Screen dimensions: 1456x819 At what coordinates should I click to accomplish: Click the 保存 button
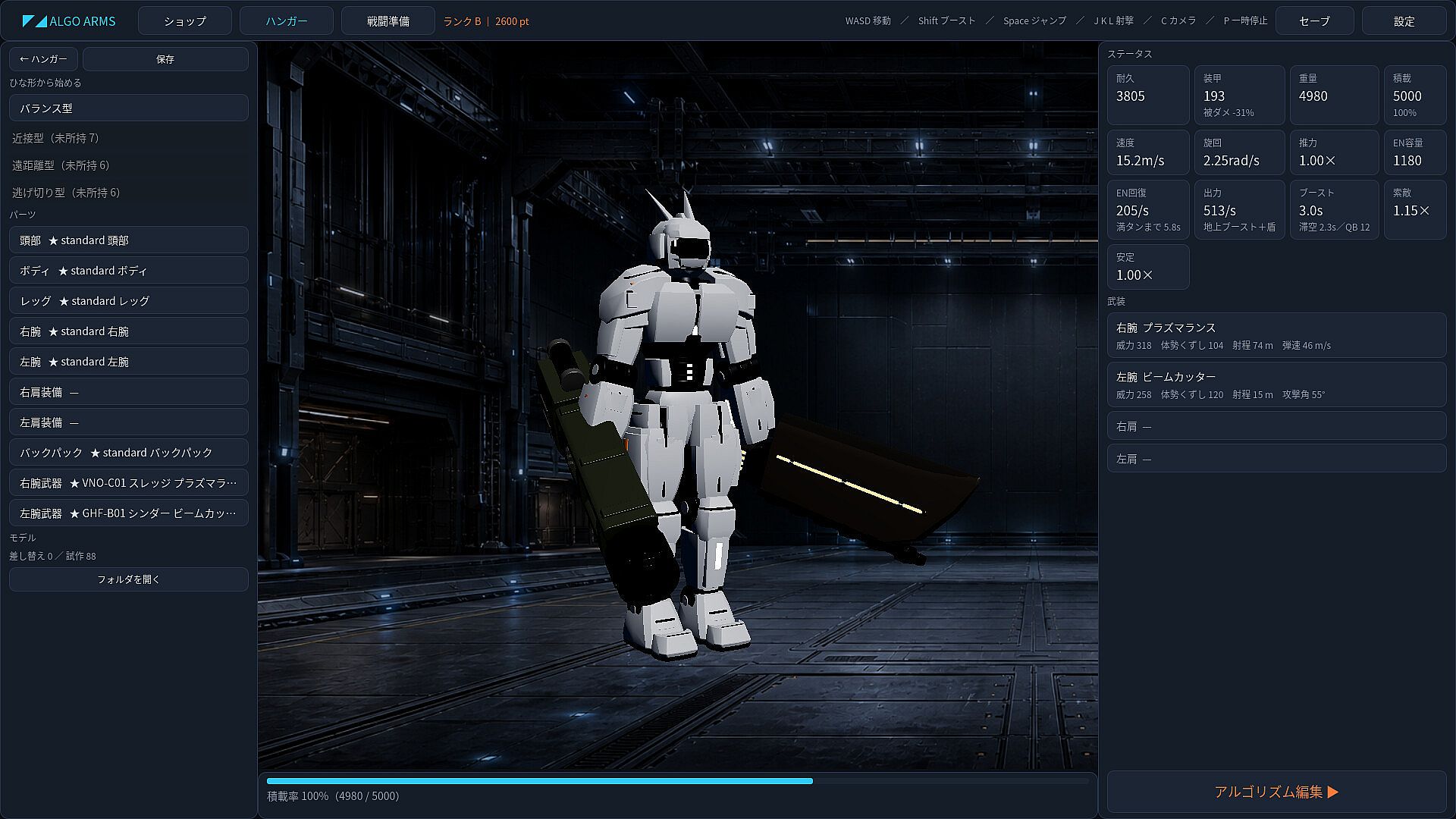[x=165, y=59]
